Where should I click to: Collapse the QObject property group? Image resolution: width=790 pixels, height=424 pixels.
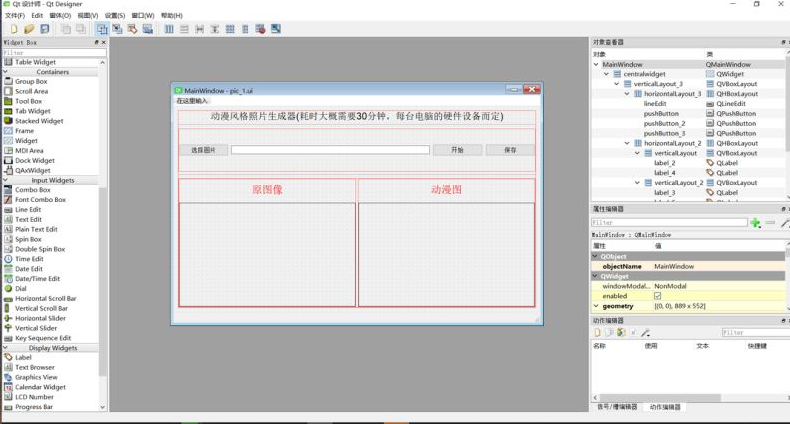596,256
